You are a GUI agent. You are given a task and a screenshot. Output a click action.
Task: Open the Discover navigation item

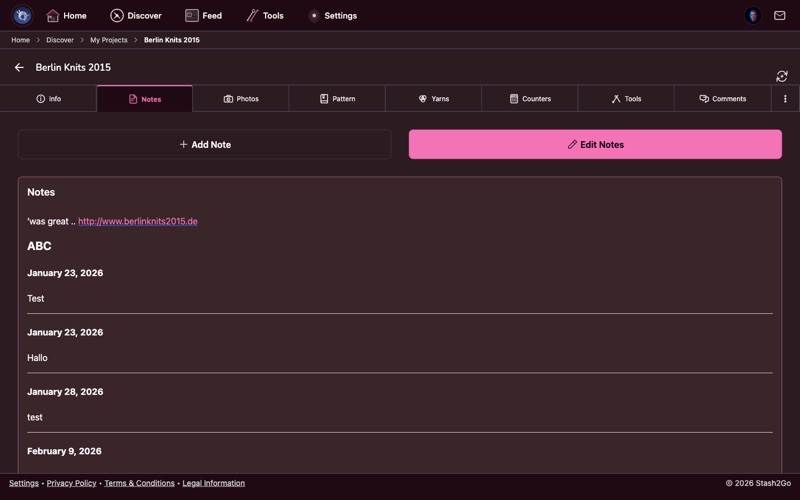[136, 16]
